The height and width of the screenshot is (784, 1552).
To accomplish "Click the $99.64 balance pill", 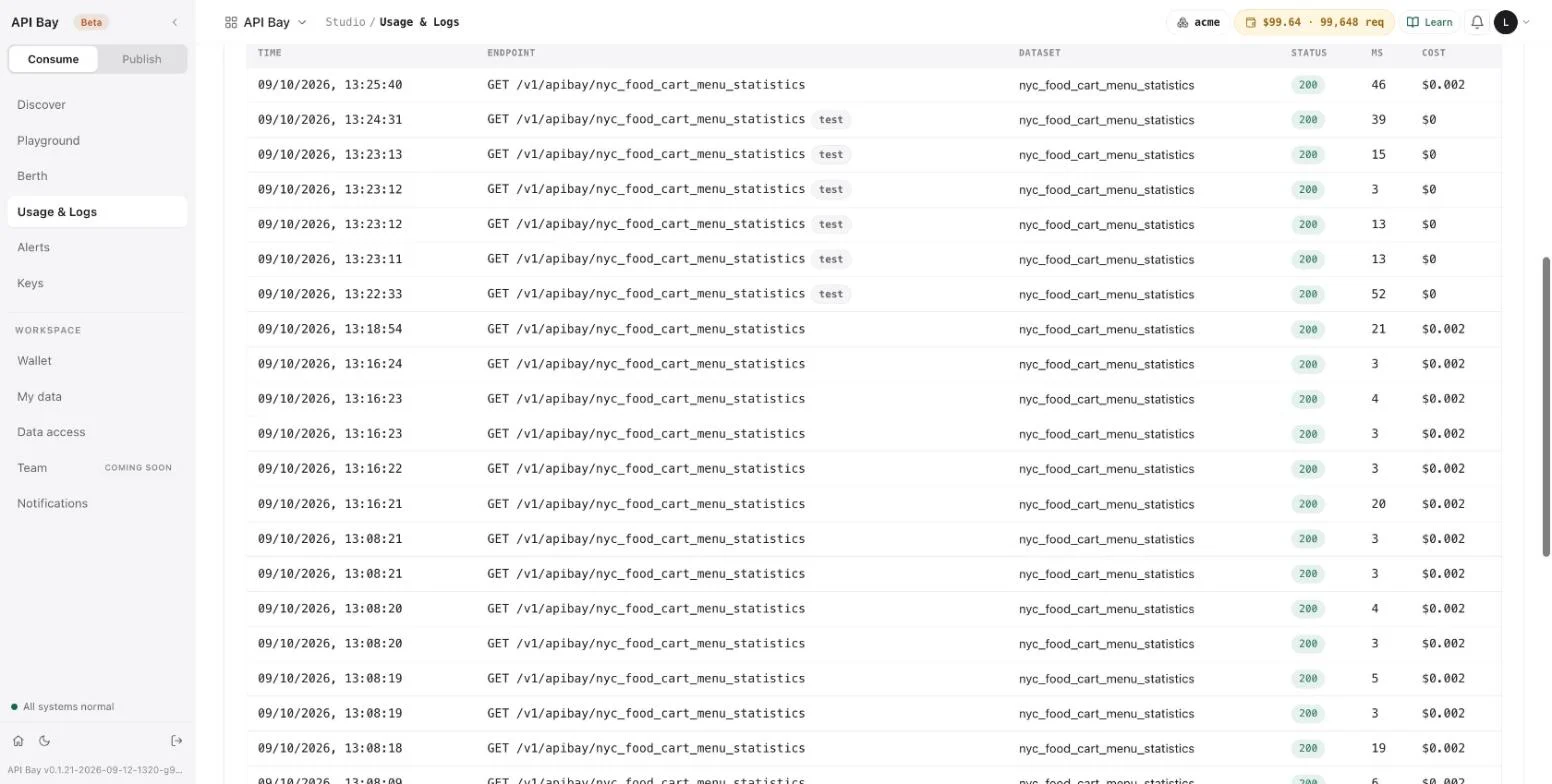I will pyautogui.click(x=1313, y=22).
